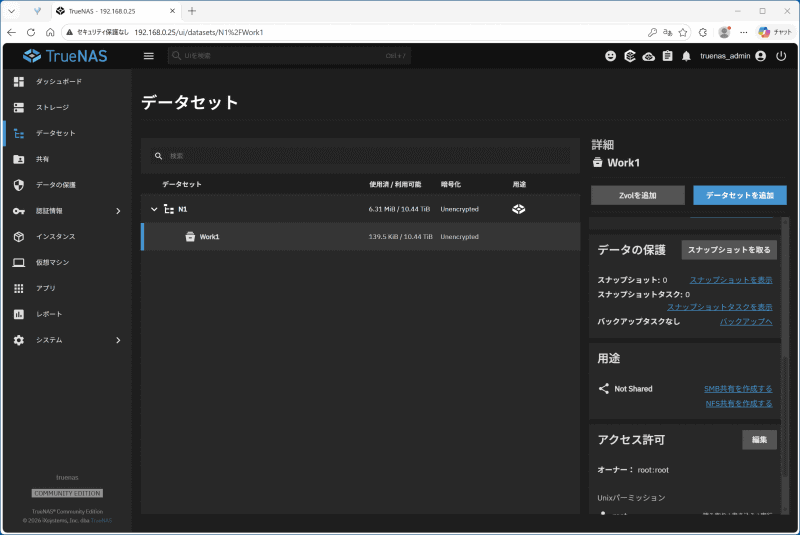The height and width of the screenshot is (535, 800).
Task: Click the レポート chart icon
Action: coord(19,314)
